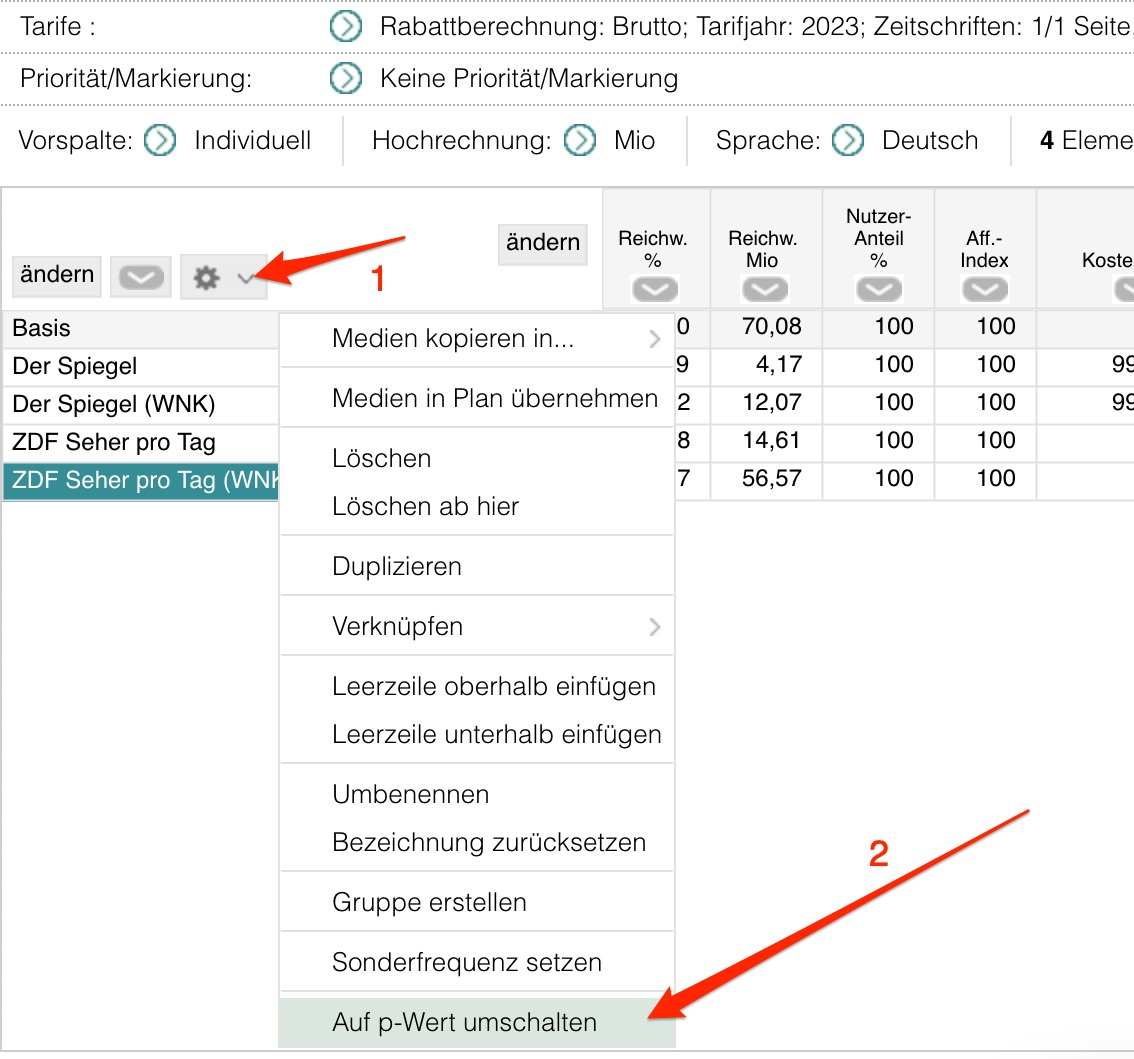
Task: Open dropdown under Aff.-Index column
Action: click(x=985, y=290)
